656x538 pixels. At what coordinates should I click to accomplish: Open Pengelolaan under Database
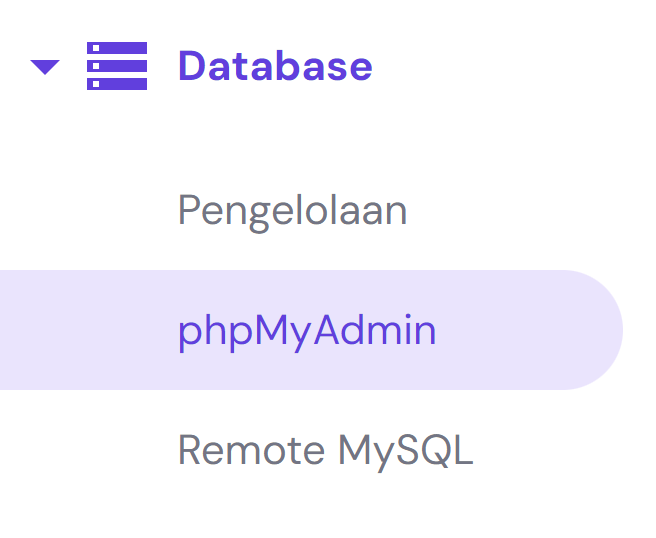(x=292, y=211)
